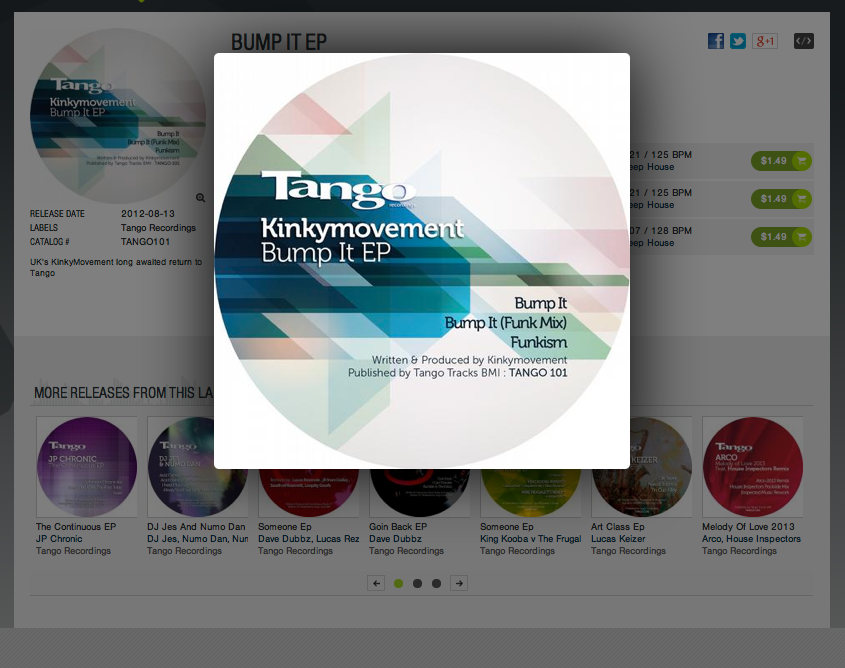Open the small Bump It EP cover thumbnail
The width and height of the screenshot is (845, 668).
(x=117, y=115)
